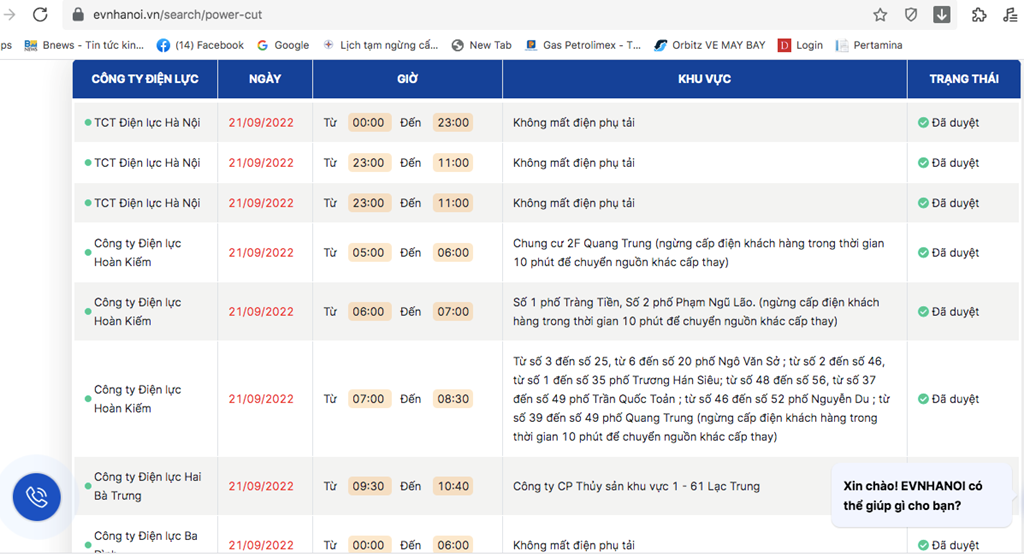This screenshot has width=1024, height=557.
Task: Click the green check icon in first row
Action: click(x=923, y=123)
